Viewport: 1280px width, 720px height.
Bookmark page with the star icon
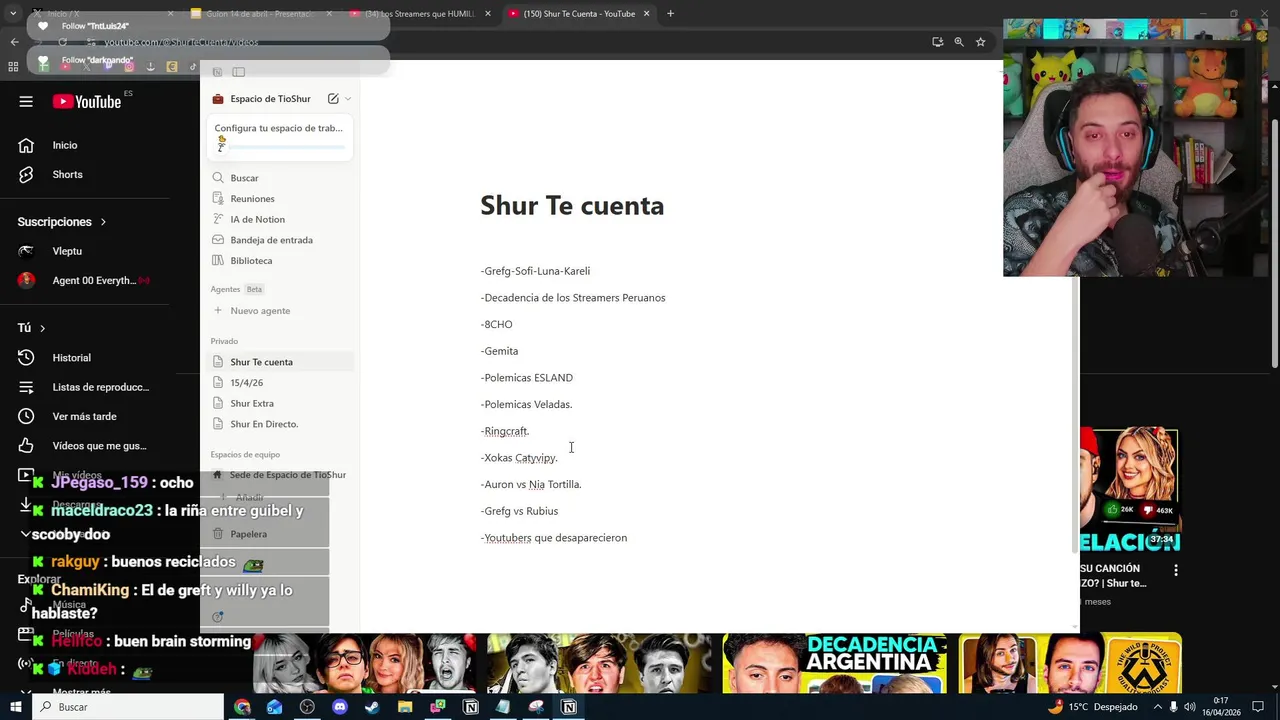981,42
